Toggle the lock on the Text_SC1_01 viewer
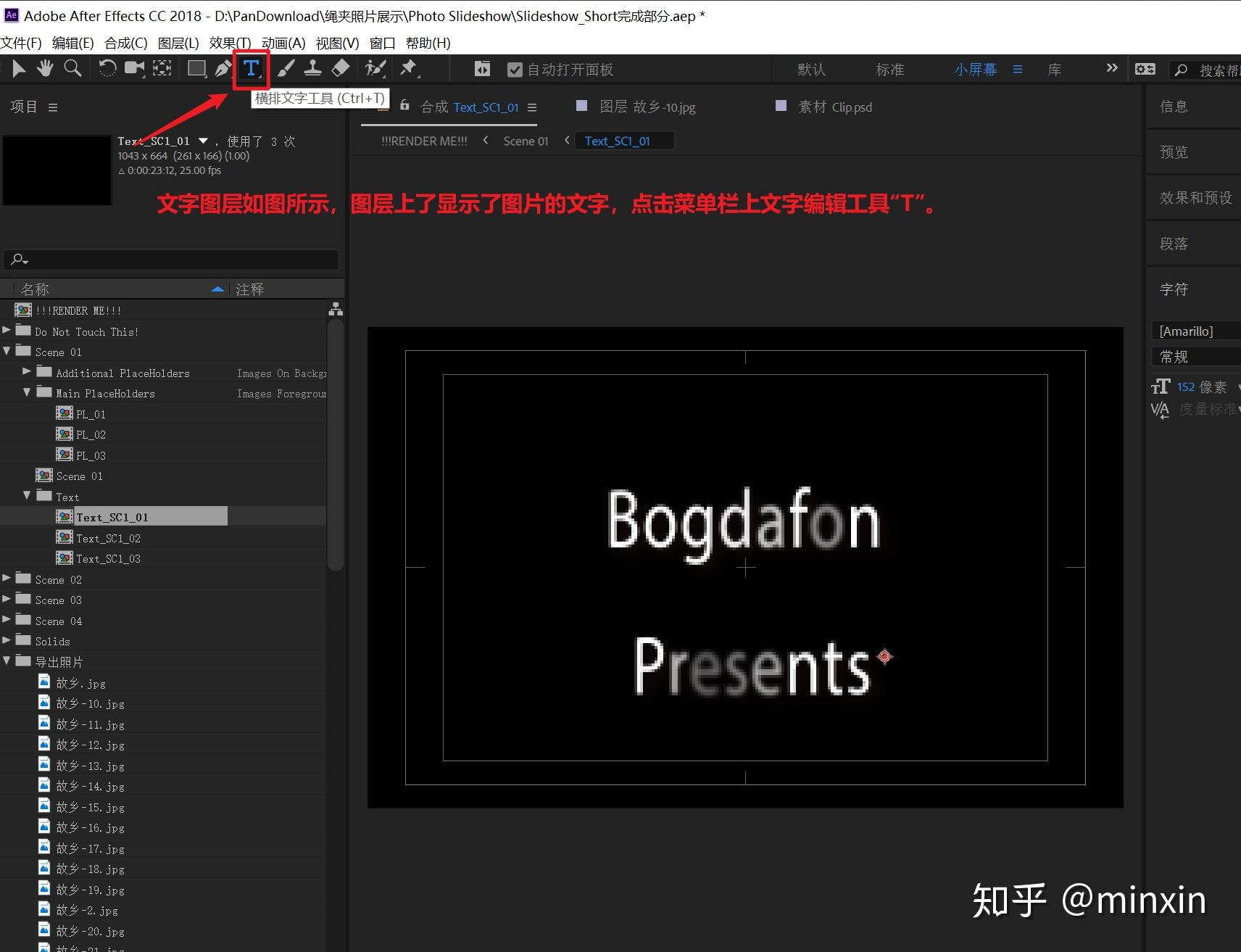Screen dimensions: 1241x952 [x=404, y=106]
